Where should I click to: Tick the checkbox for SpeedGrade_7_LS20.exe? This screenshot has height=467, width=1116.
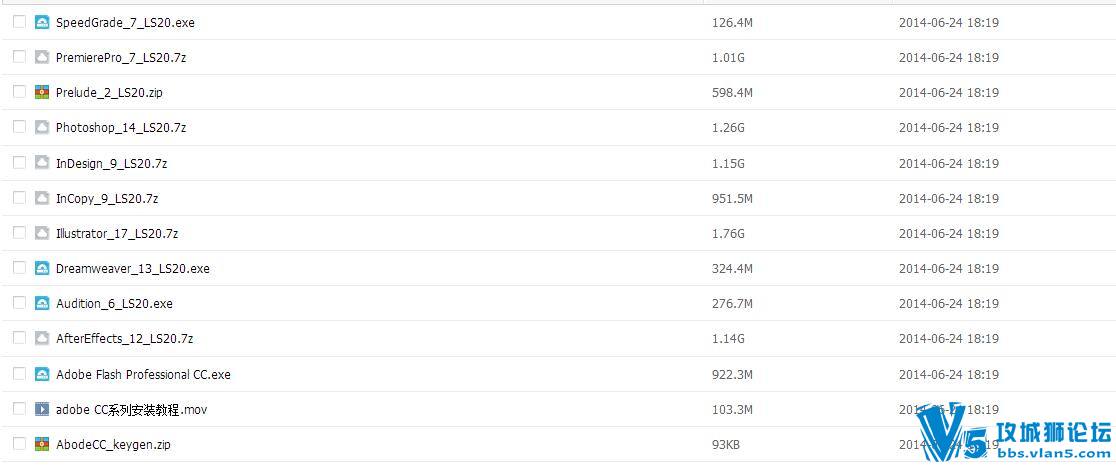pyautogui.click(x=19, y=22)
